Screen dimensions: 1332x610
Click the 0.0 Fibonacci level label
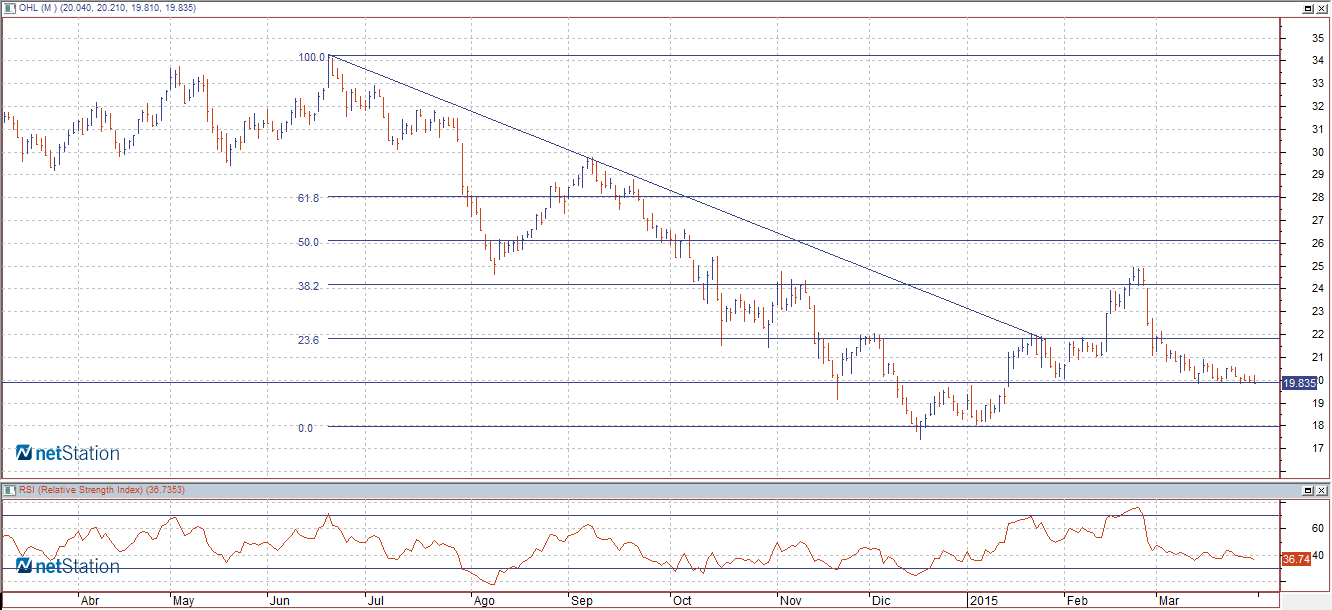coord(305,428)
